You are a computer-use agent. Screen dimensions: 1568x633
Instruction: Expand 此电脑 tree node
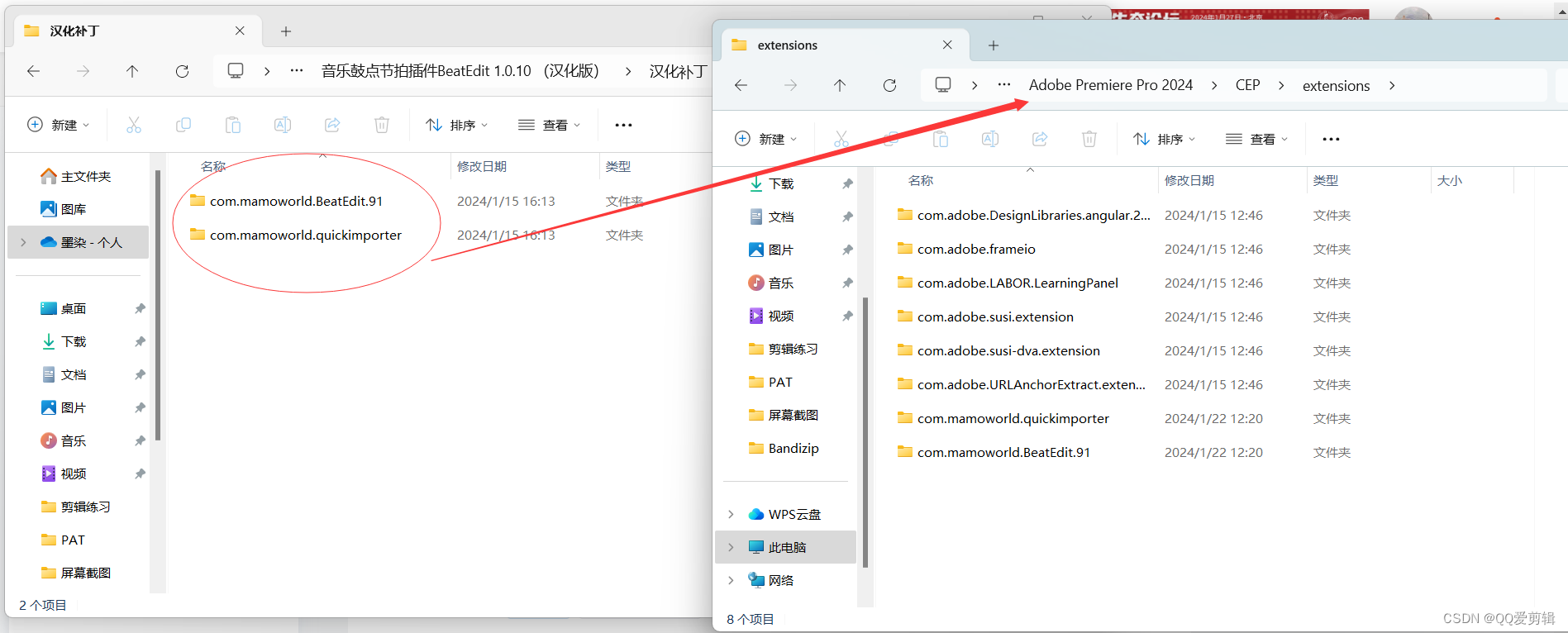731,547
